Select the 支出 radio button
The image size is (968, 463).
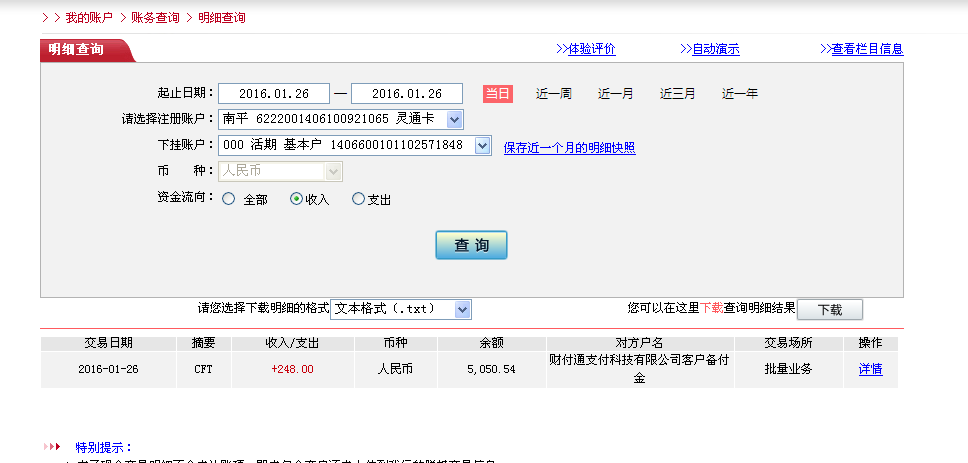click(x=359, y=199)
